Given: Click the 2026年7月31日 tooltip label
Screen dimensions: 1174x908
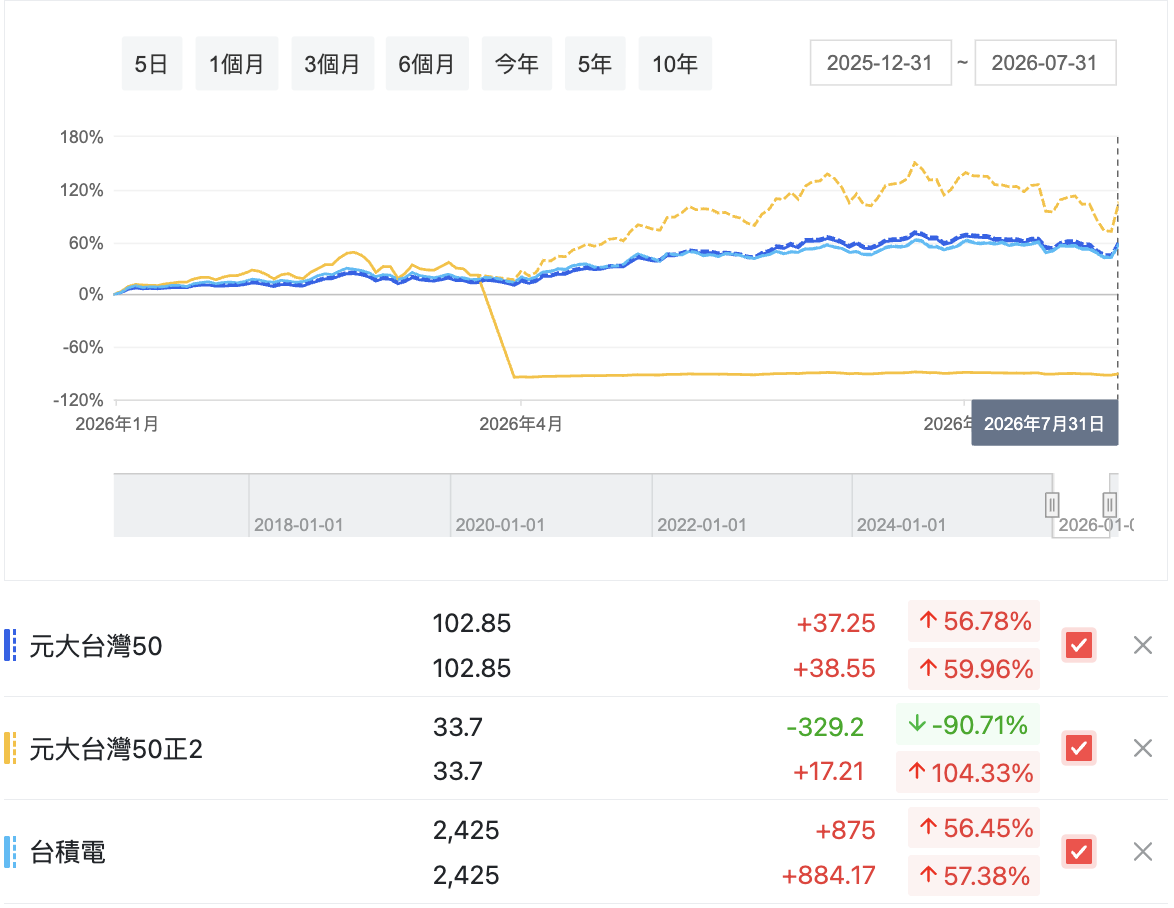Looking at the screenshot, I should [1044, 424].
